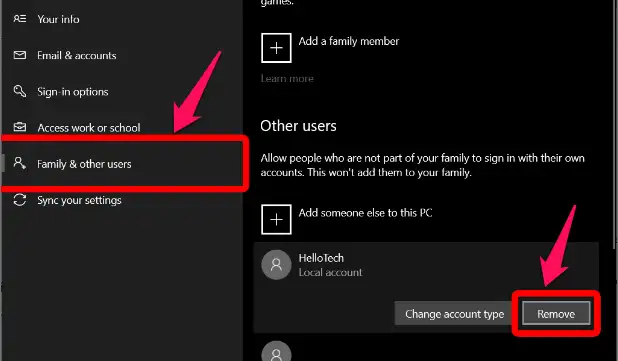Viewport: 618px width, 361px height.
Task: Open the Learn more link
Action: click(287, 78)
